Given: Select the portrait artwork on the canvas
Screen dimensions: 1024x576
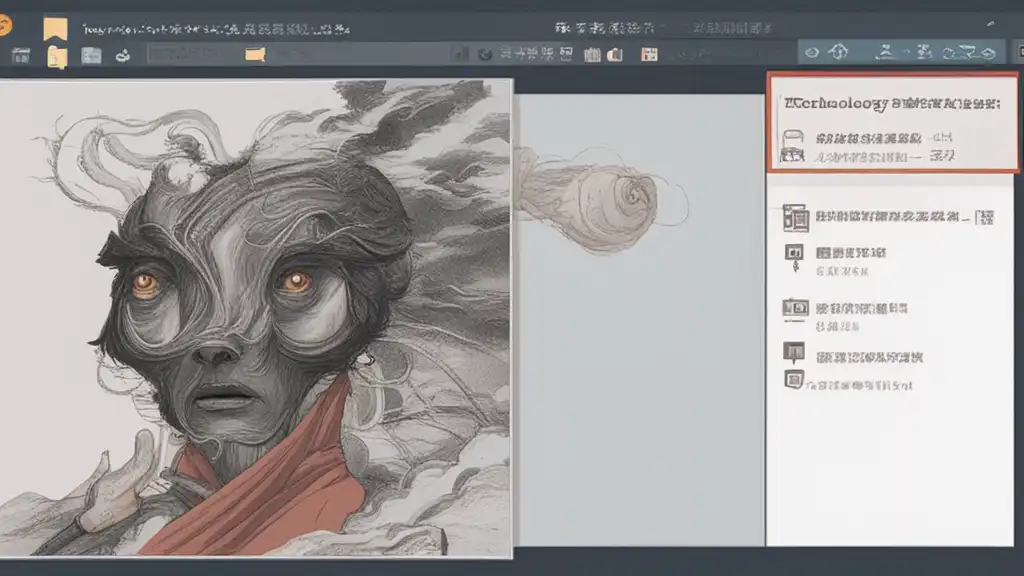Looking at the screenshot, I should point(255,318).
